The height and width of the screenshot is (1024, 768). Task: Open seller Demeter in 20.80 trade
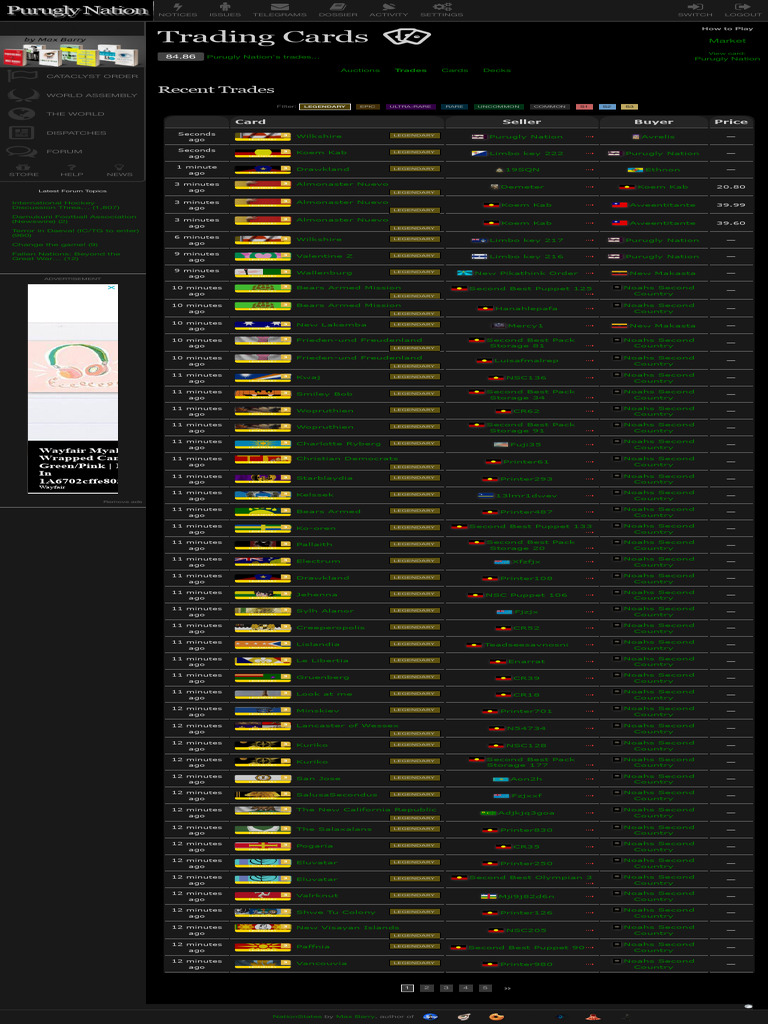coord(522,187)
